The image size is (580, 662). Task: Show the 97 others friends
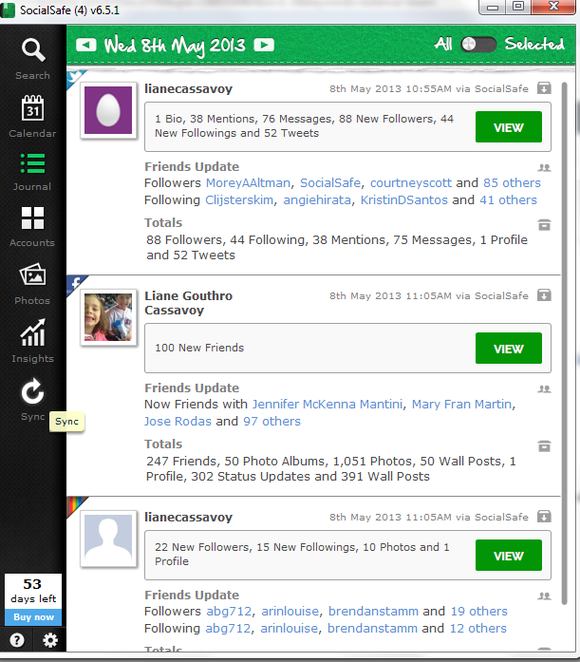click(272, 421)
